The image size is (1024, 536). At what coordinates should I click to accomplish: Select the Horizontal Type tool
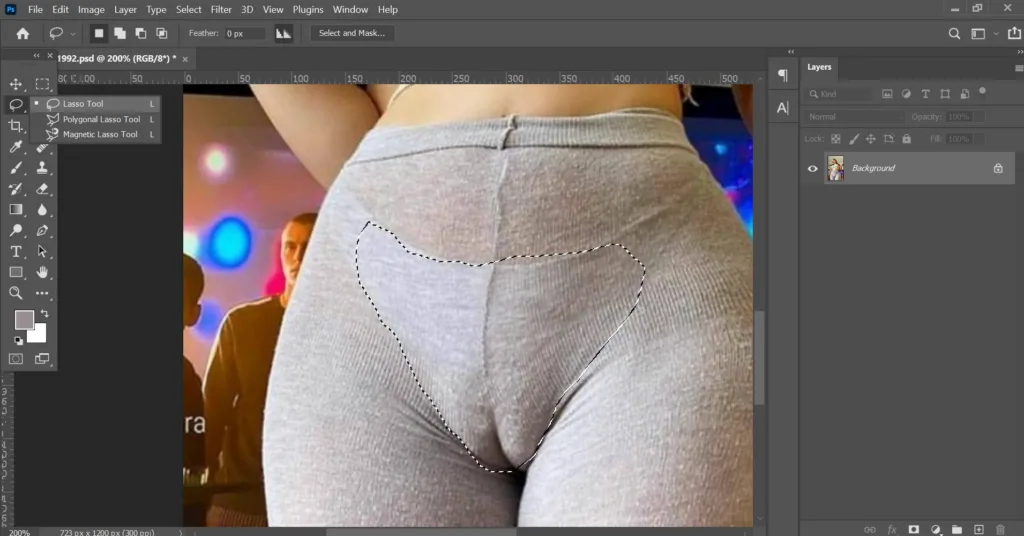tap(16, 251)
